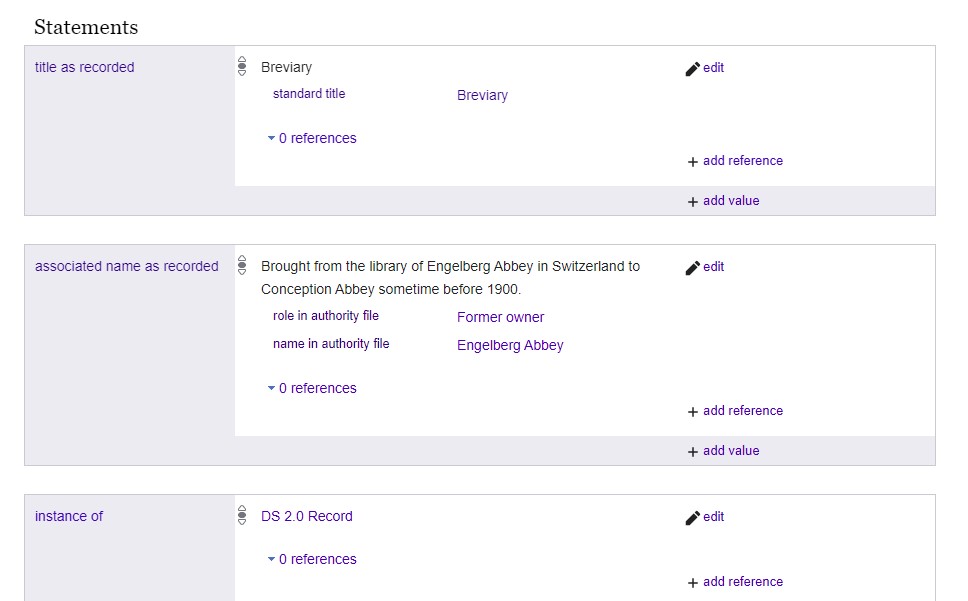Click the pencil icon beside DS 2.0 Record
The image size is (968, 601).
click(x=692, y=518)
